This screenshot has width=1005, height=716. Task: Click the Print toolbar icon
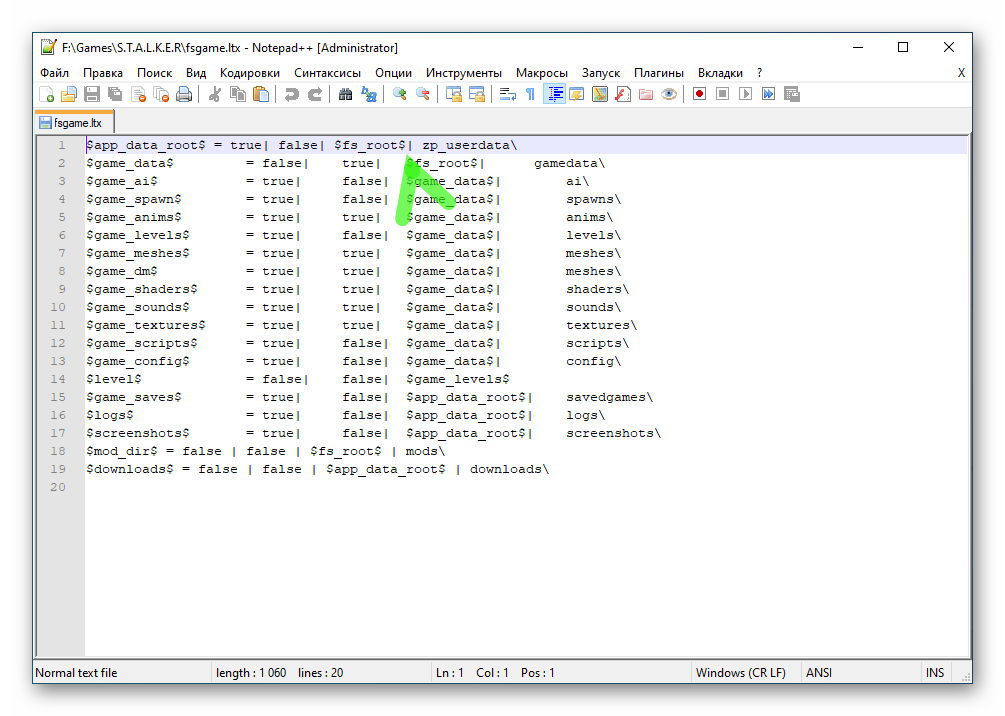(x=184, y=94)
